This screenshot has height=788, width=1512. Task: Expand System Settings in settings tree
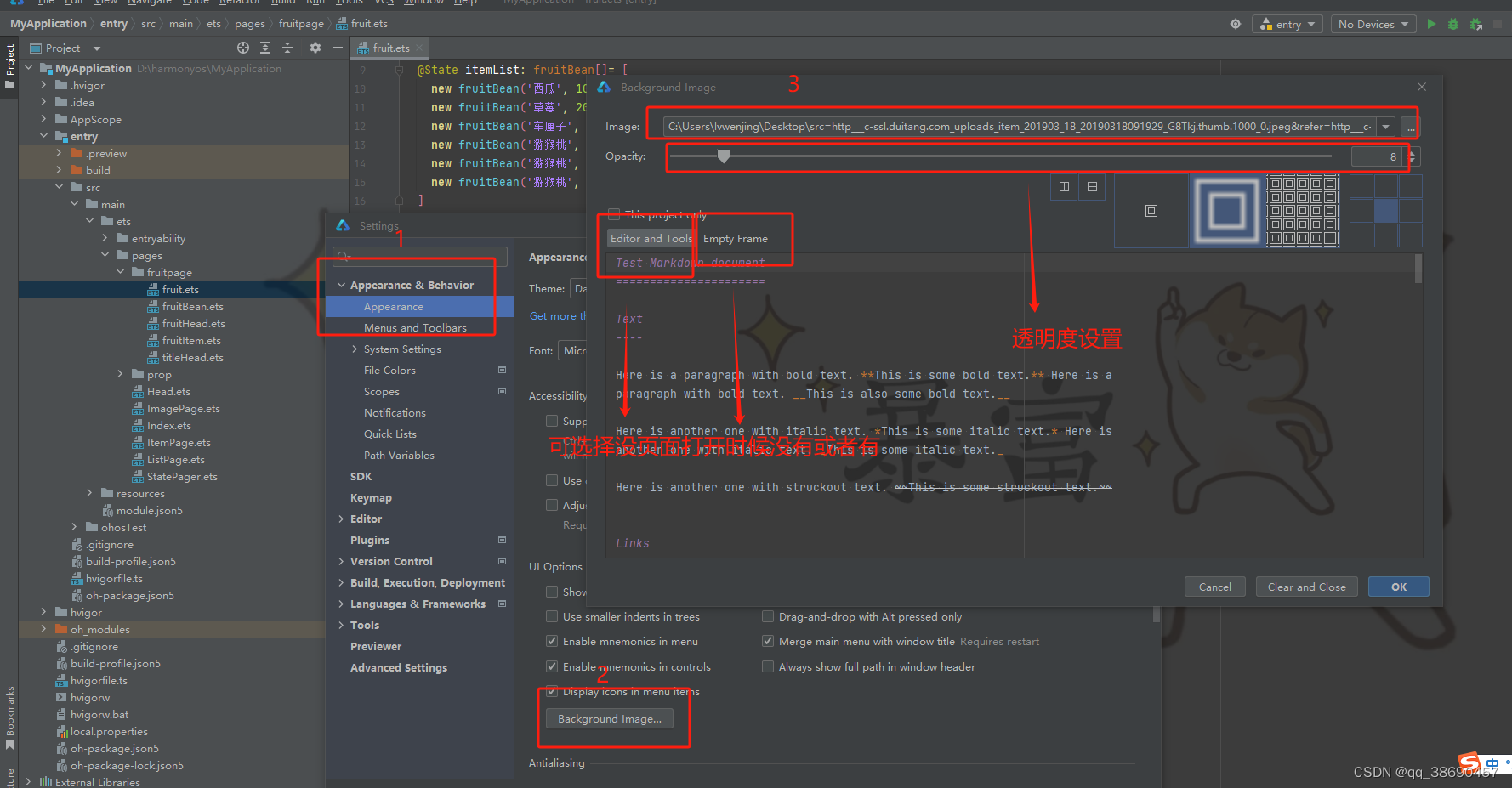point(355,349)
